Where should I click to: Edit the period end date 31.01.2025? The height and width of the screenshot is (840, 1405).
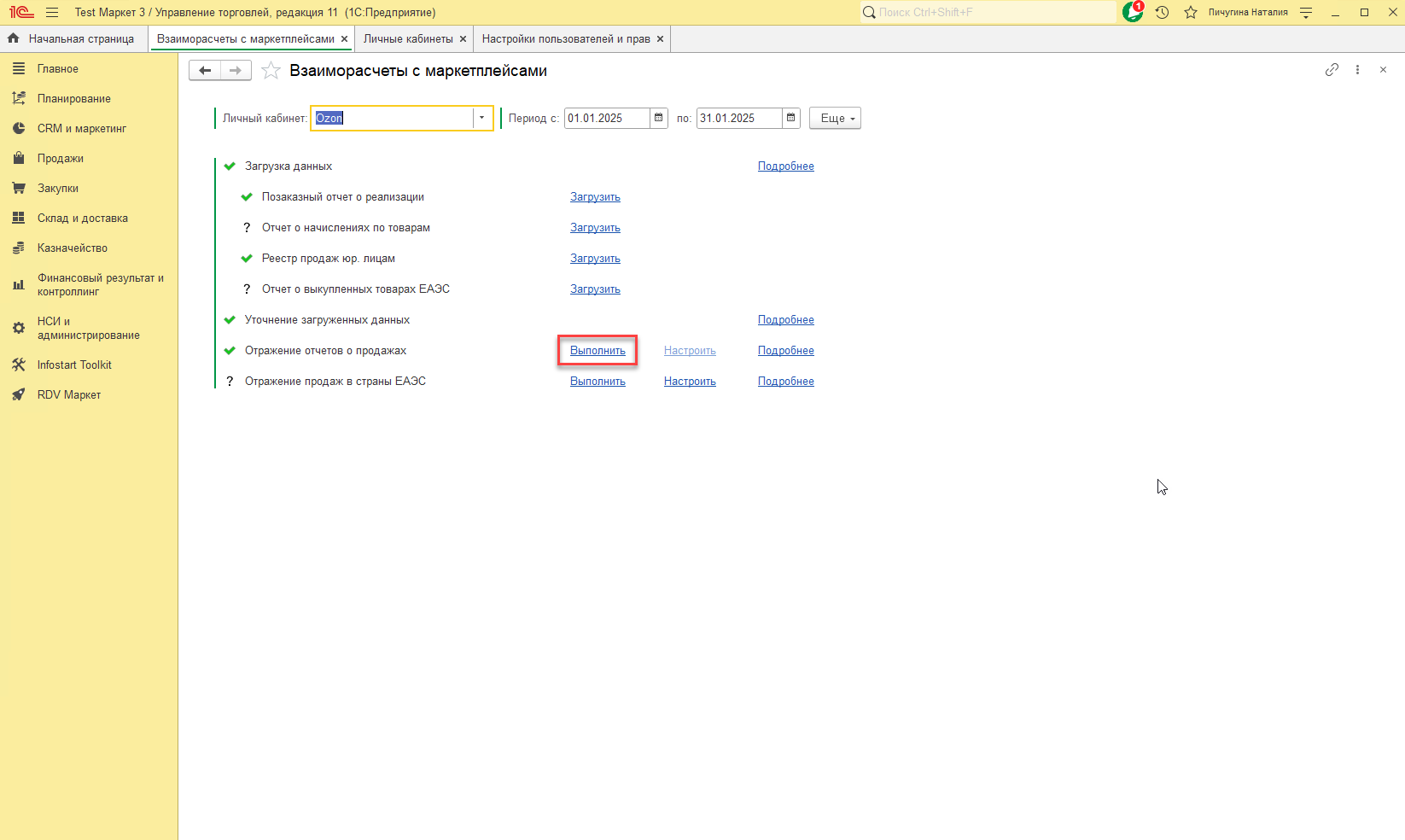(x=740, y=118)
